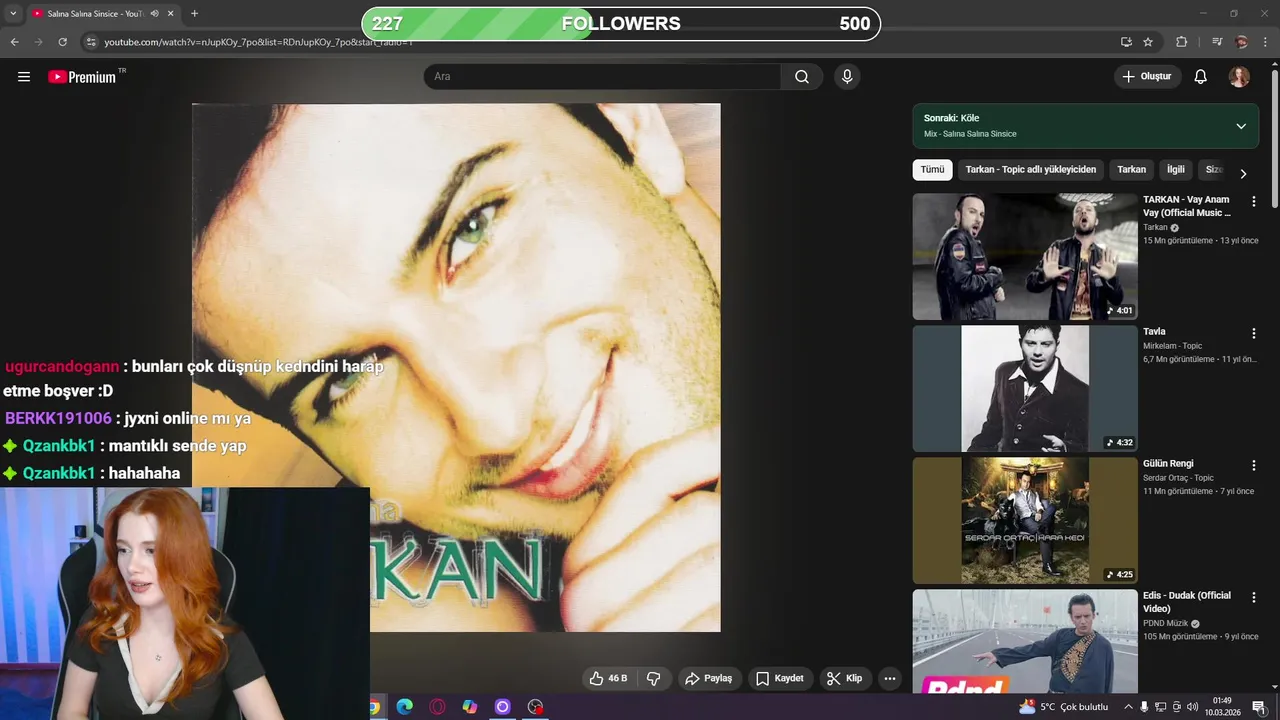
Task: Click the BERKK191006 chat username
Action: 58,419
